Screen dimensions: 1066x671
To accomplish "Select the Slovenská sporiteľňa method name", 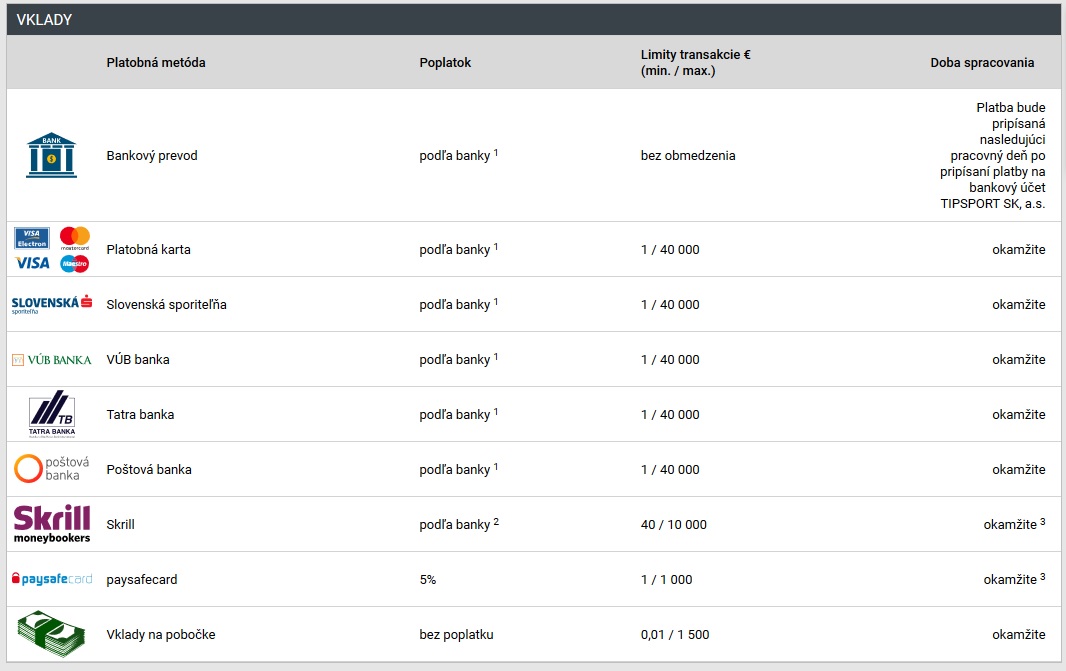I will [x=167, y=305].
